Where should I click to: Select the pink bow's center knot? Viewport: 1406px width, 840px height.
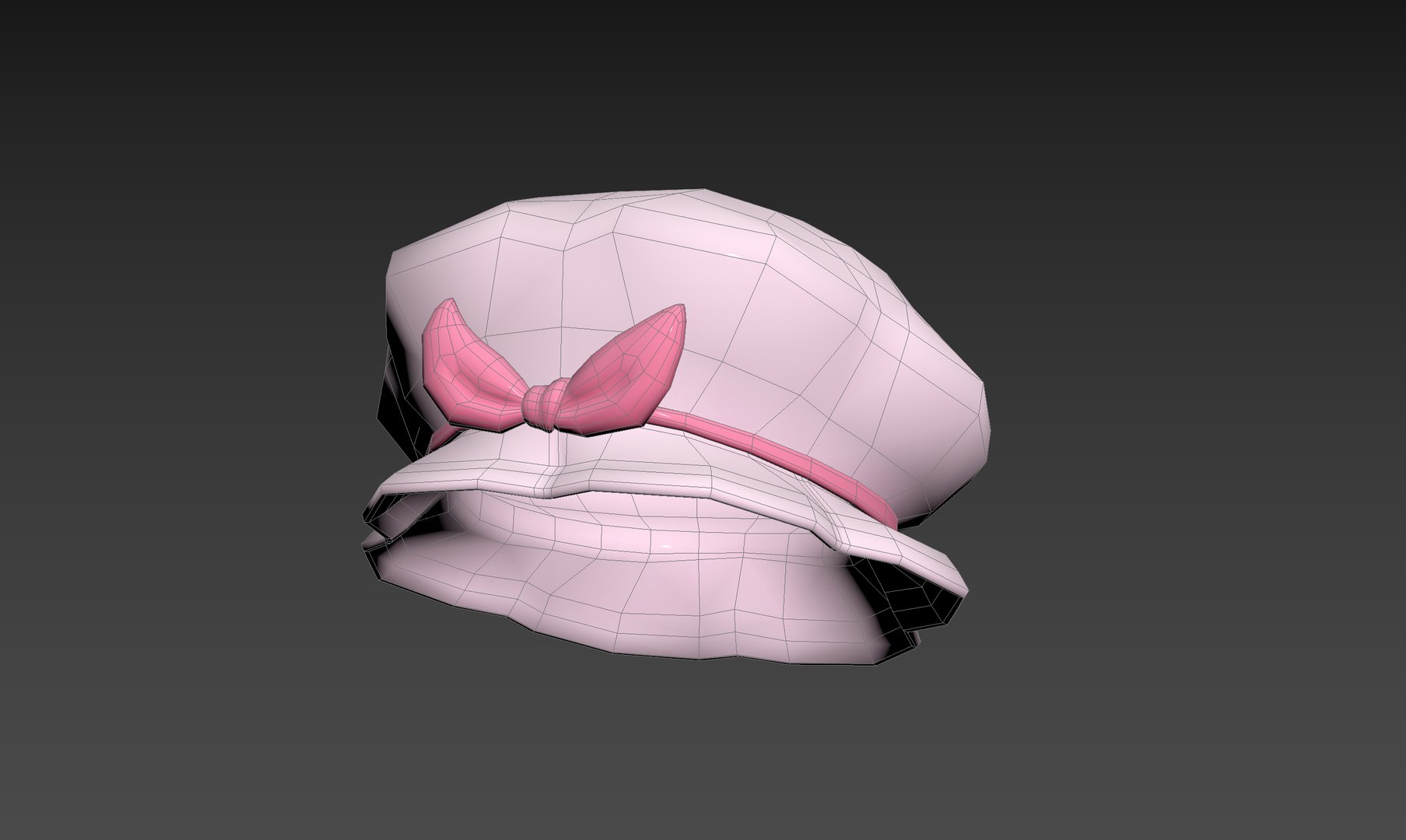point(542,404)
